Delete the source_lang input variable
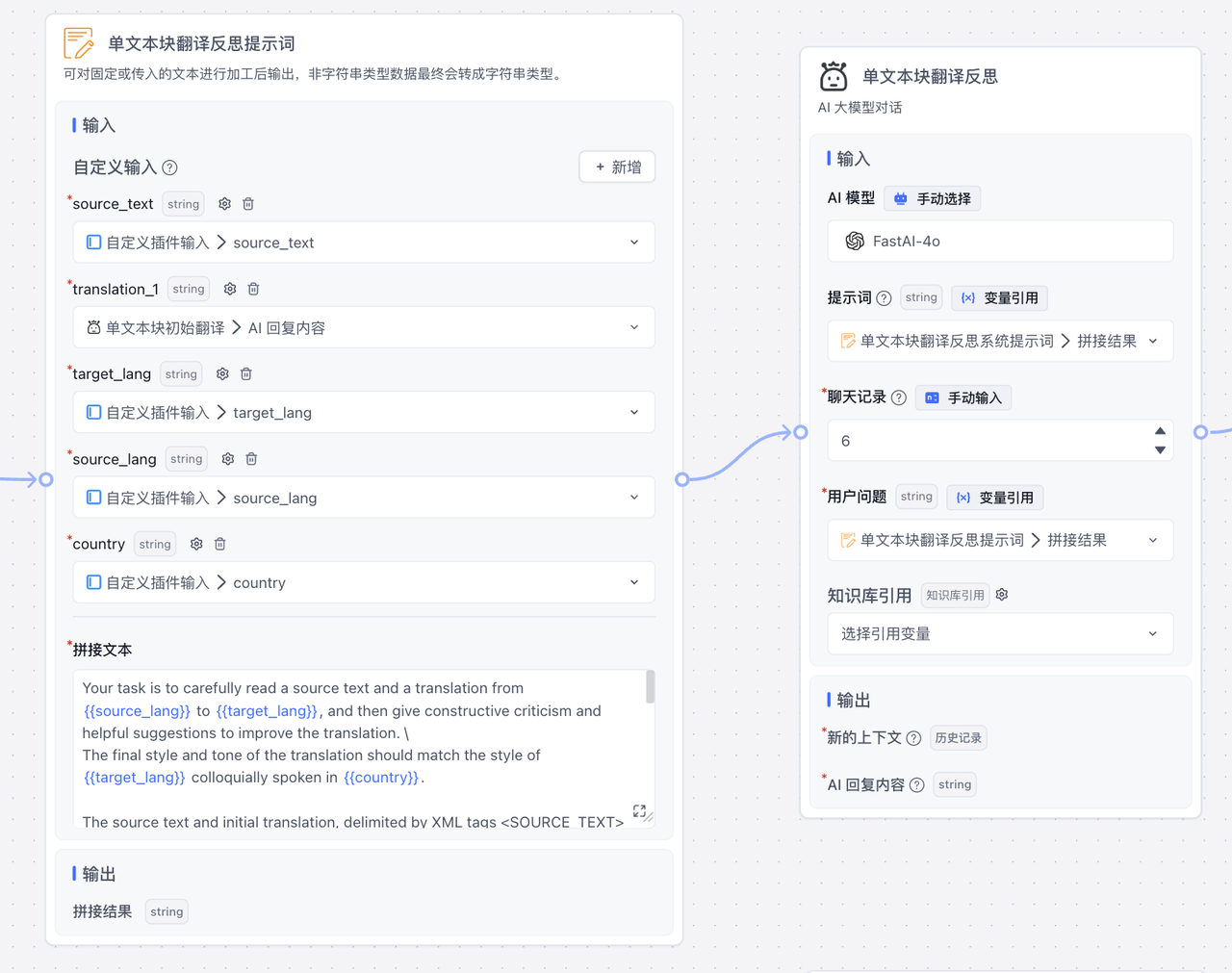This screenshot has height=973, width=1232. click(251, 459)
